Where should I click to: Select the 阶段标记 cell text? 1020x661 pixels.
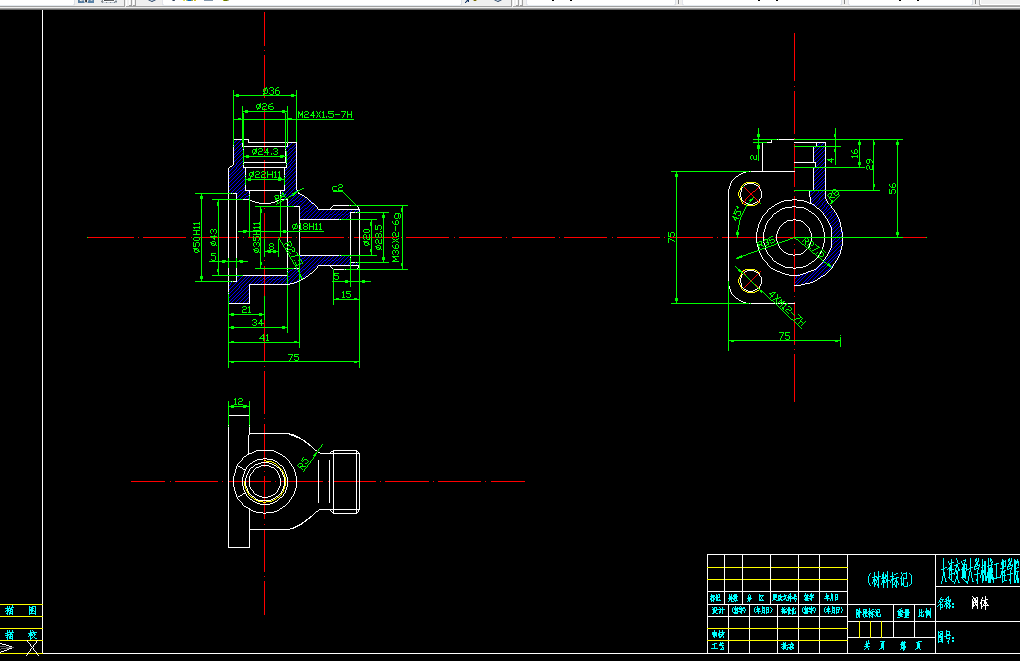coord(868,613)
